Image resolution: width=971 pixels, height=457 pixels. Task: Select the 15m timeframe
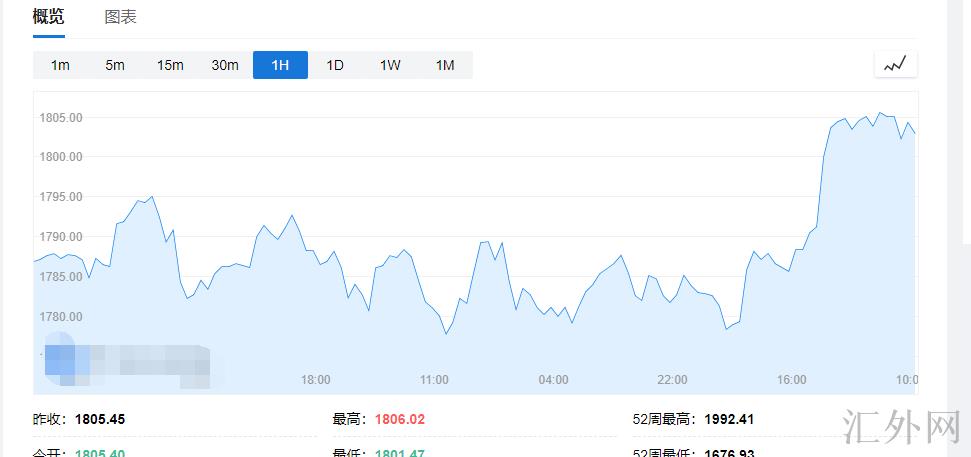(x=170, y=65)
